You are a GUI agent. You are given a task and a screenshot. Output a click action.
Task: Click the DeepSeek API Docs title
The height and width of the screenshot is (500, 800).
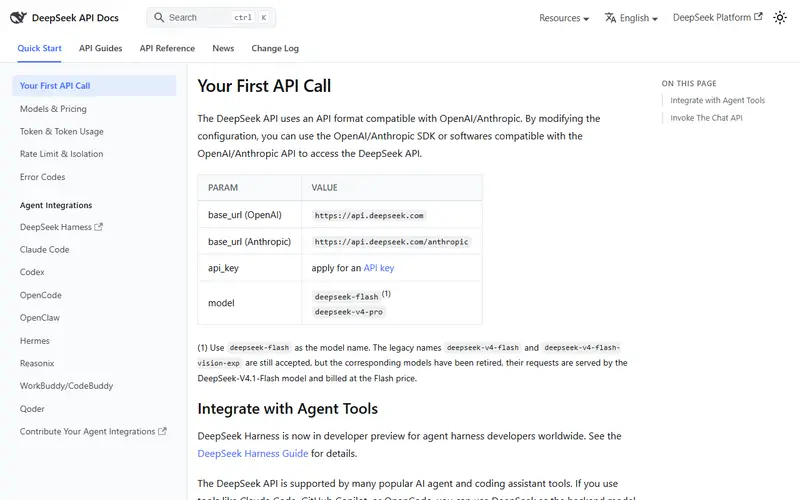(x=75, y=18)
